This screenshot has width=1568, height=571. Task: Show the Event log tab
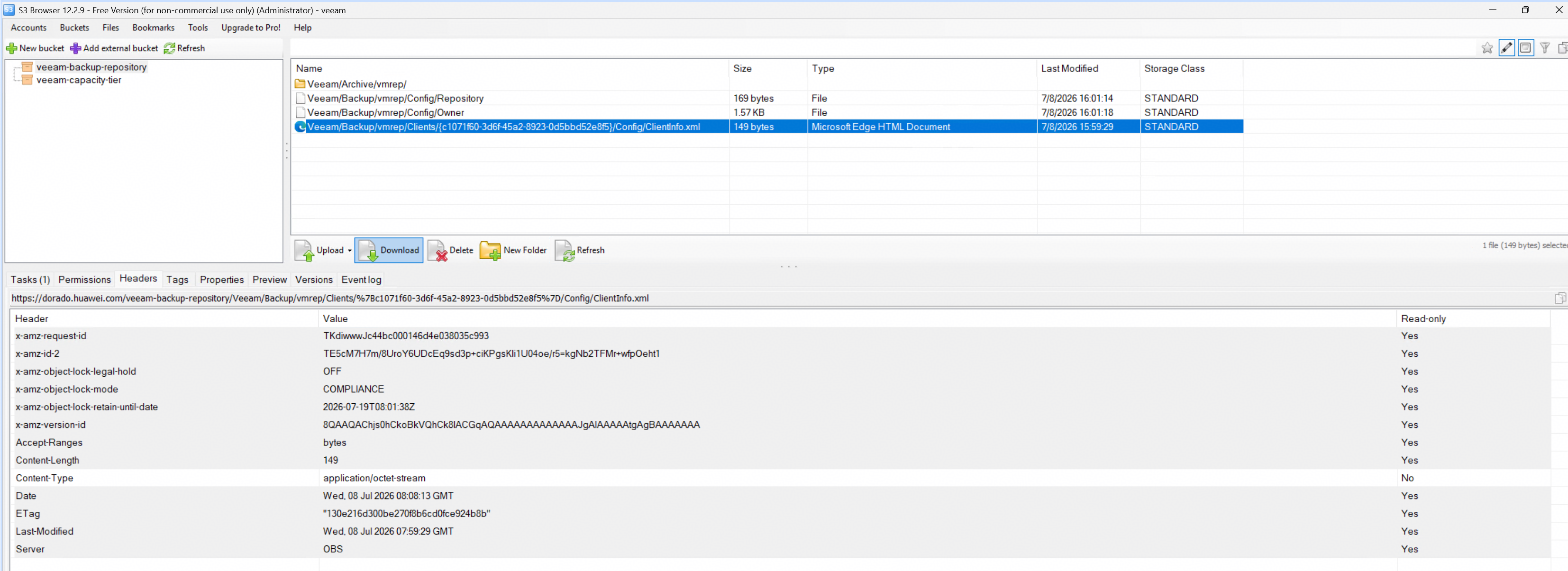pyautogui.click(x=362, y=280)
